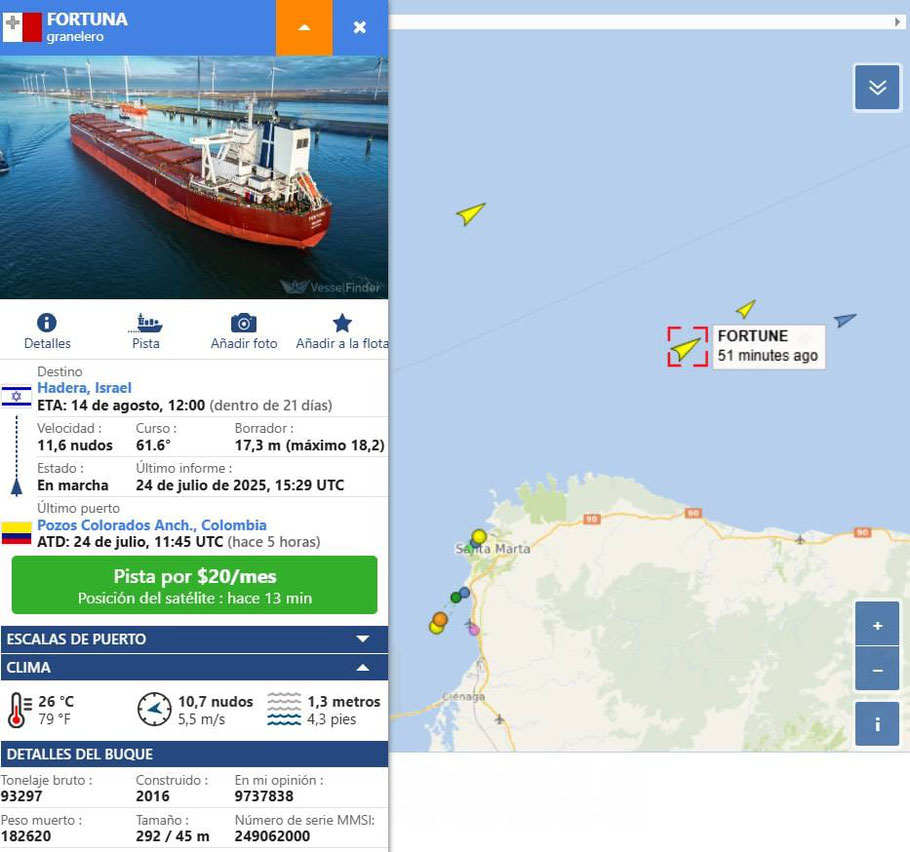Open the map info 'i' button
This screenshot has width=910, height=852.
877,724
